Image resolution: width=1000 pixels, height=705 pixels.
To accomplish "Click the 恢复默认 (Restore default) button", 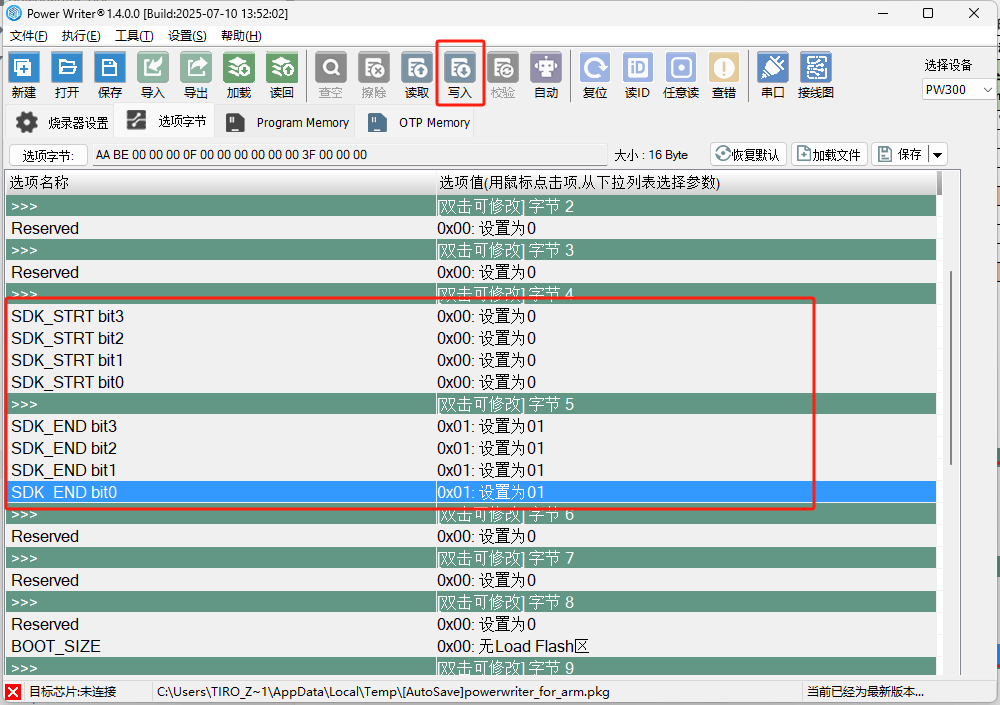I will 748,155.
